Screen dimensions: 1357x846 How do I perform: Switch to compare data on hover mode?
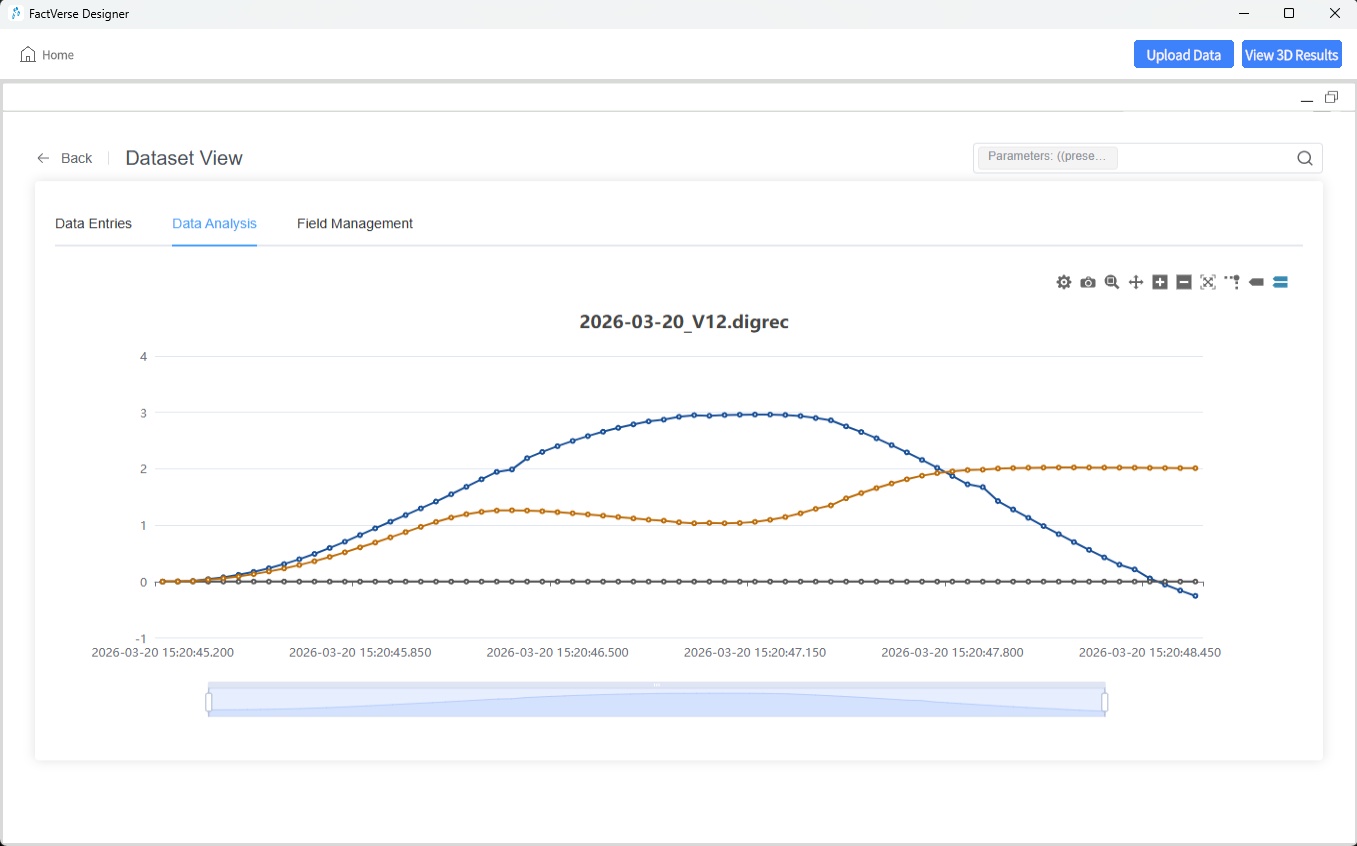[x=1280, y=282]
